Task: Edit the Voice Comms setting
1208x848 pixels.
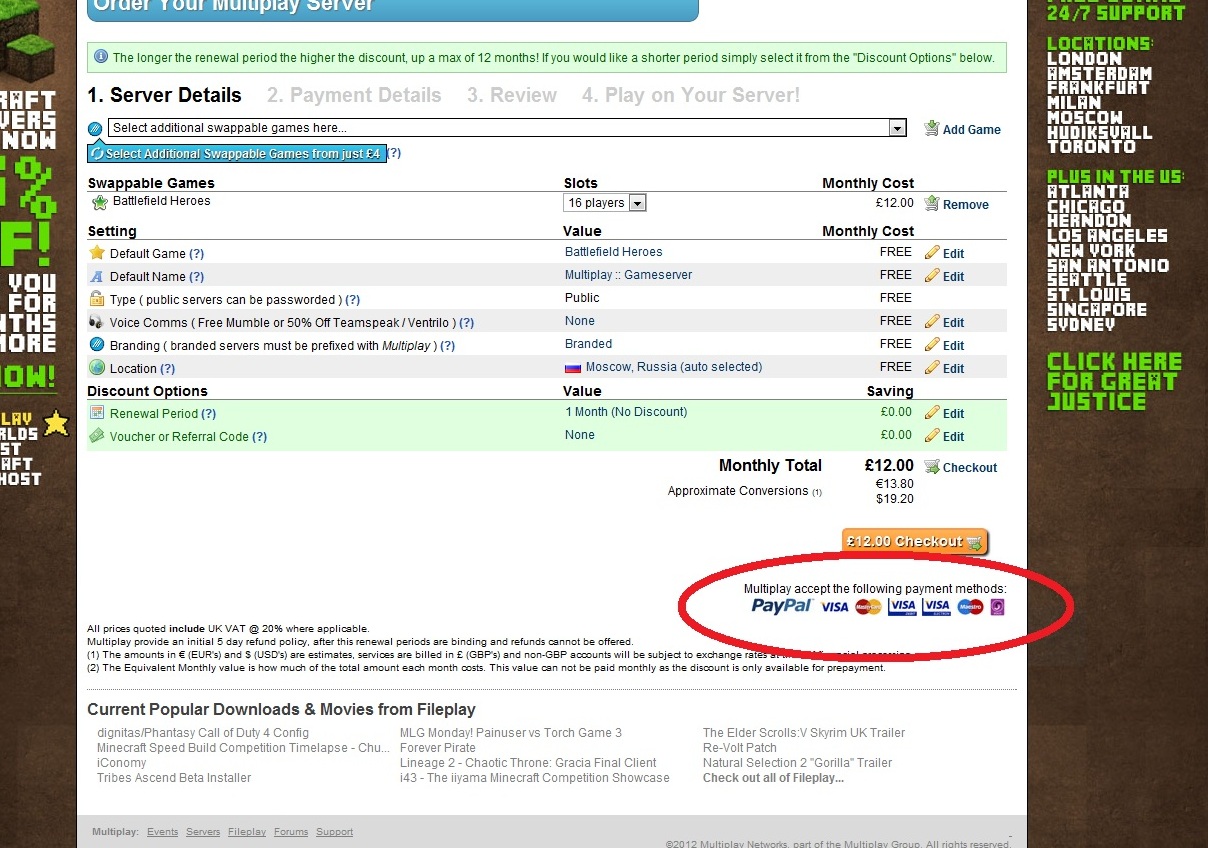Action: click(953, 322)
